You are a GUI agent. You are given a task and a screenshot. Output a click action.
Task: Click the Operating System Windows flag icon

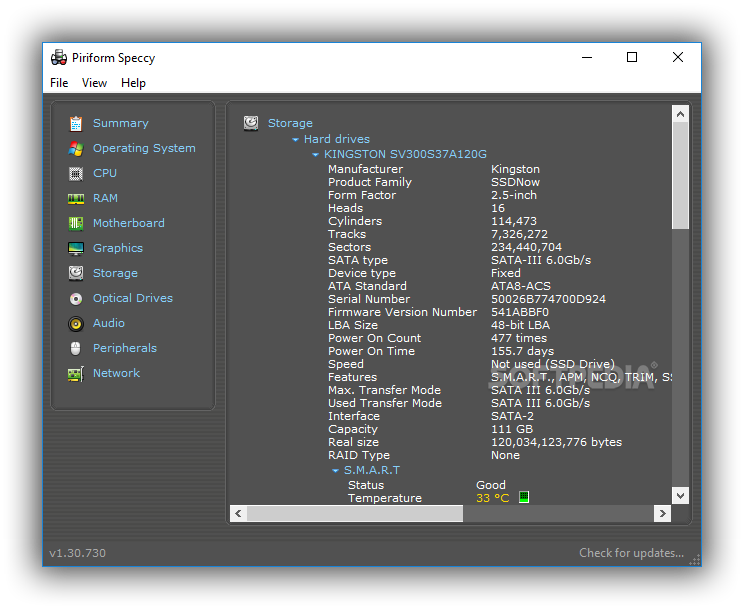pos(76,149)
